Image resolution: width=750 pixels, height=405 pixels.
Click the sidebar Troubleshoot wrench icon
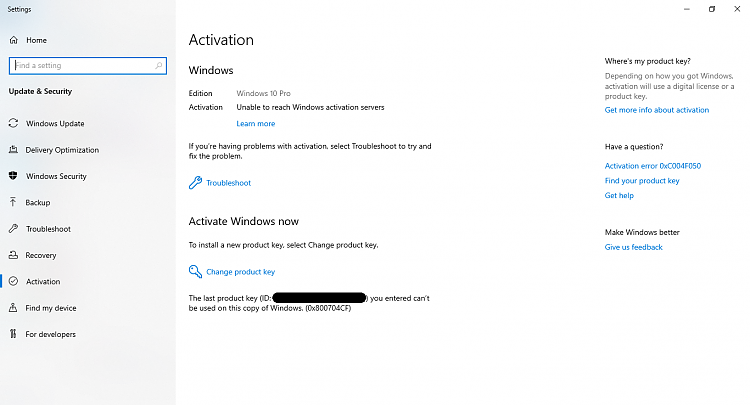point(13,229)
